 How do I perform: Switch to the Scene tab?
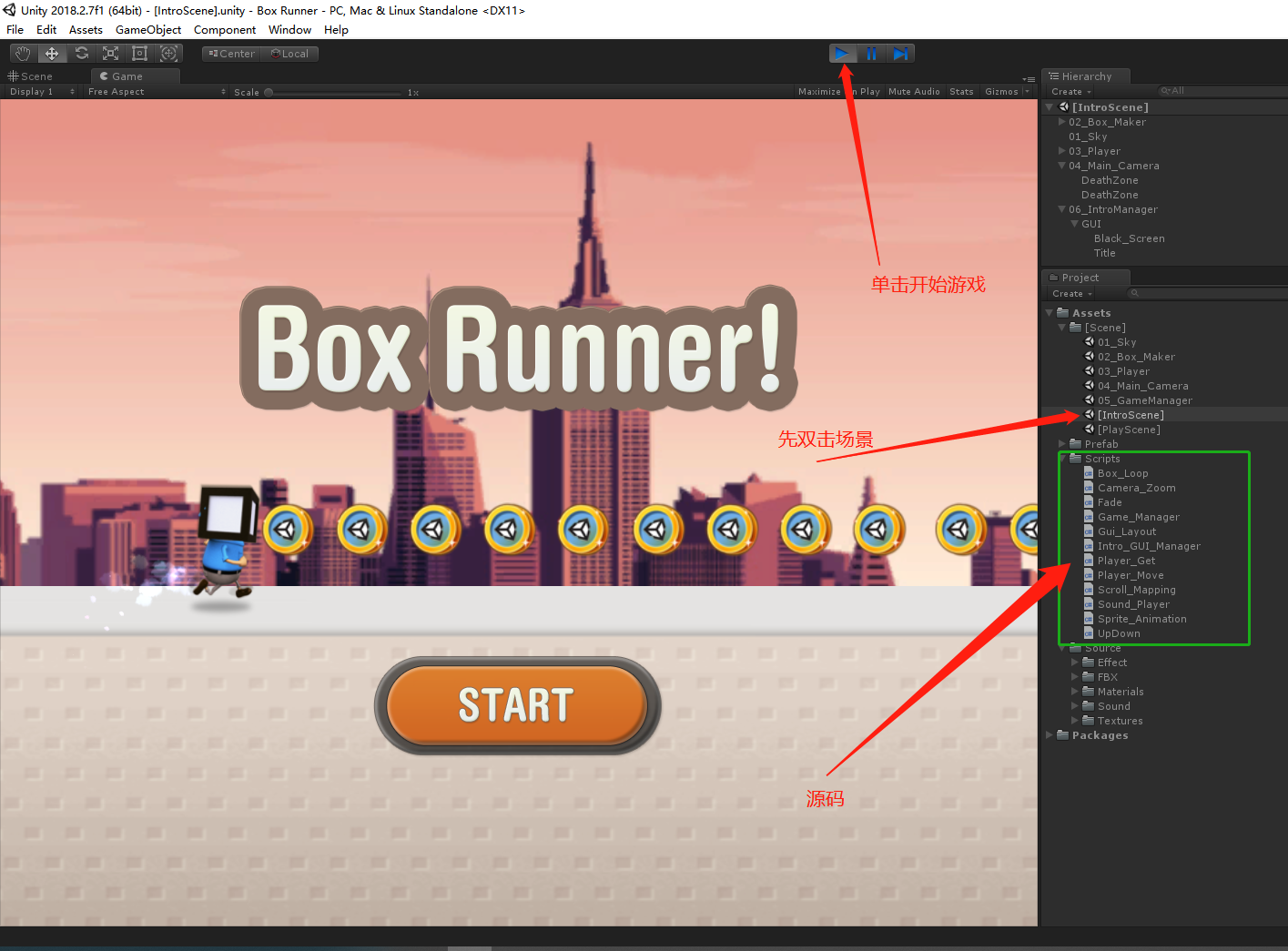point(30,76)
